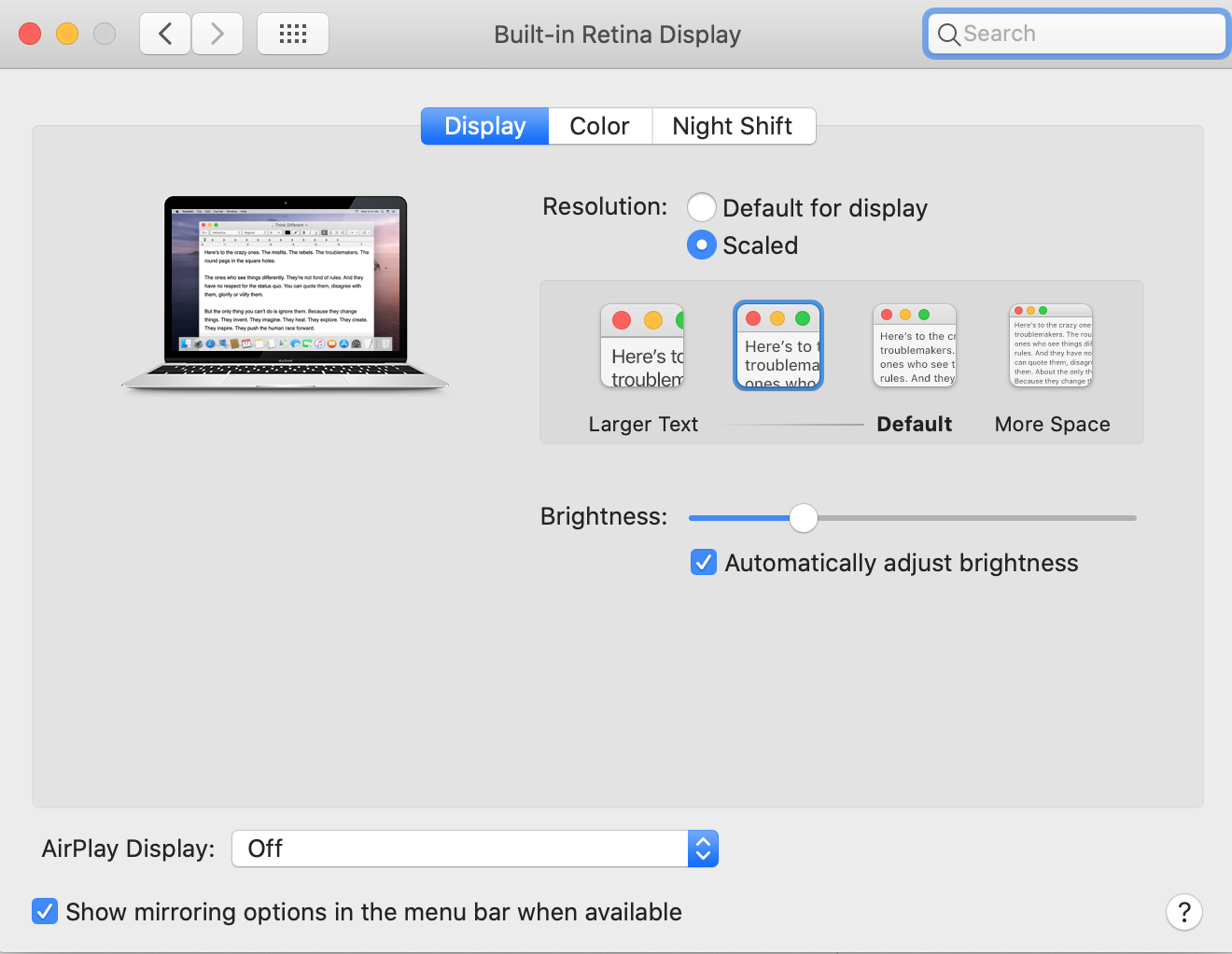Switch to the Display tab
The width and height of the screenshot is (1232, 954).
pyautogui.click(x=484, y=126)
